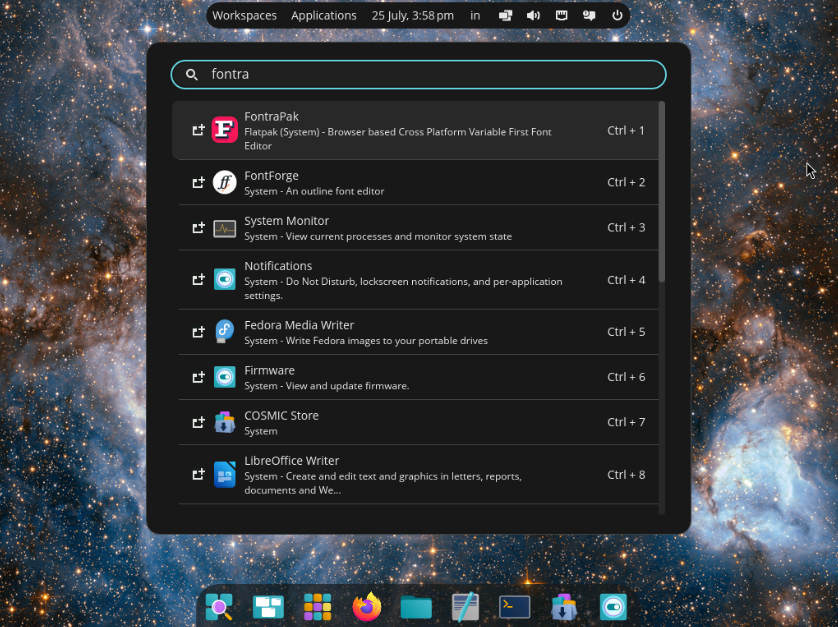Open the date and time panel menu
This screenshot has width=838, height=627.
[x=413, y=16]
